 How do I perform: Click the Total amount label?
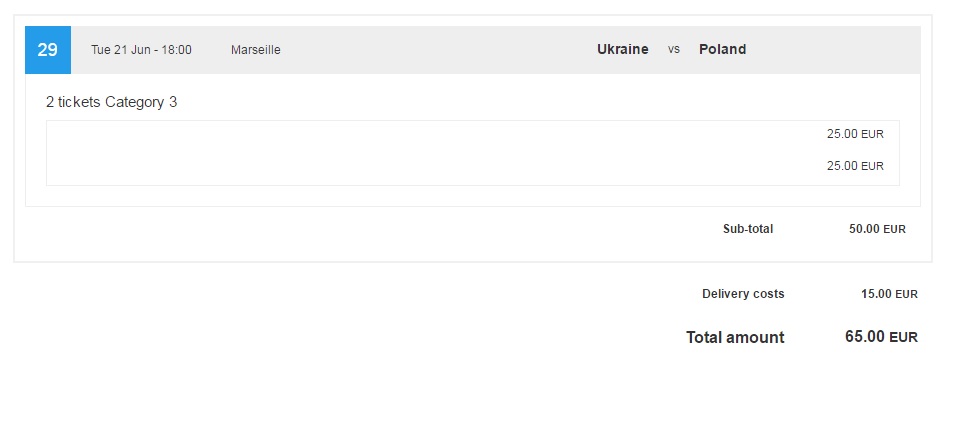tap(735, 337)
